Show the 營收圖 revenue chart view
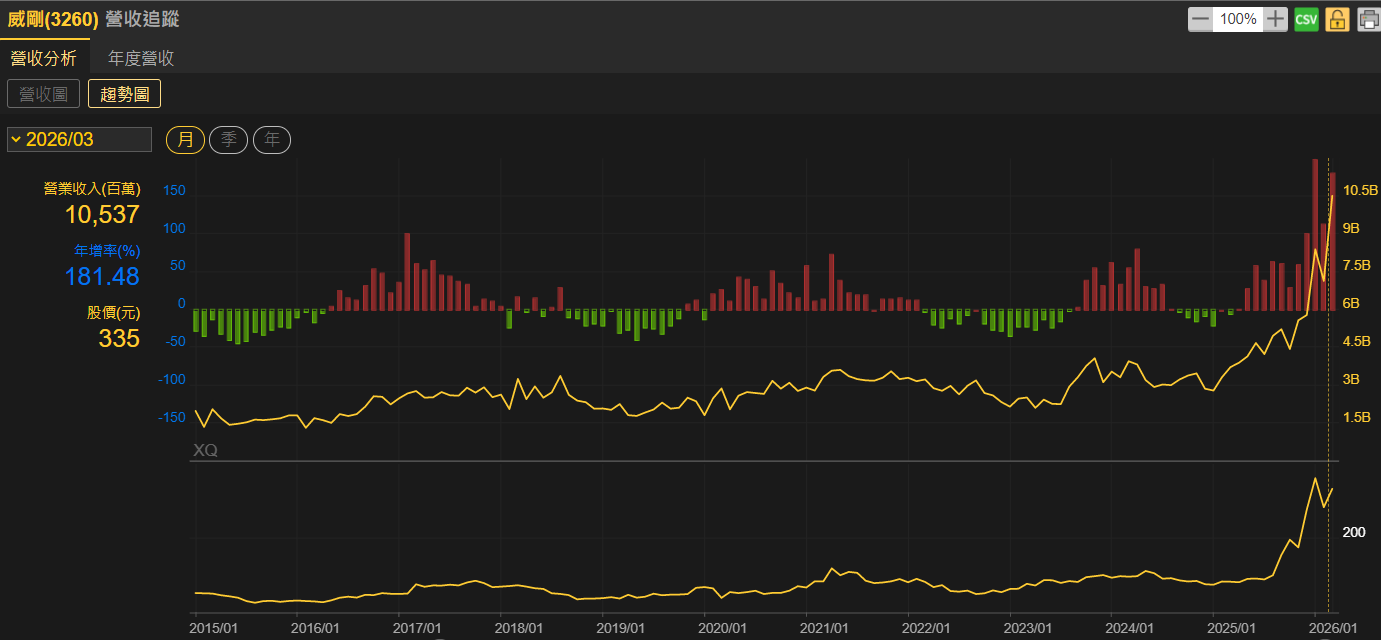The height and width of the screenshot is (640, 1381). point(44,94)
